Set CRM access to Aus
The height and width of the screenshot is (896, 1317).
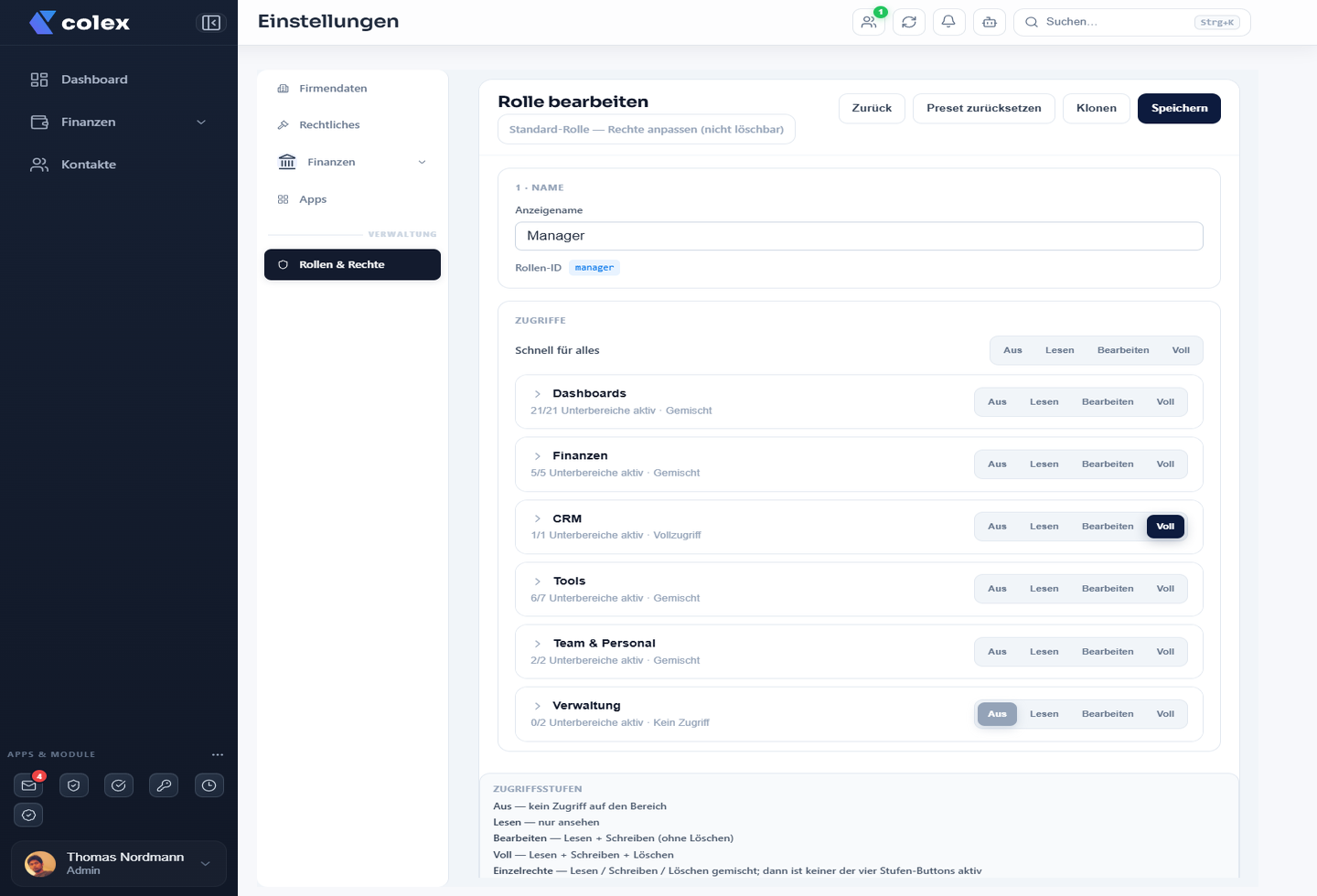[x=997, y=527]
